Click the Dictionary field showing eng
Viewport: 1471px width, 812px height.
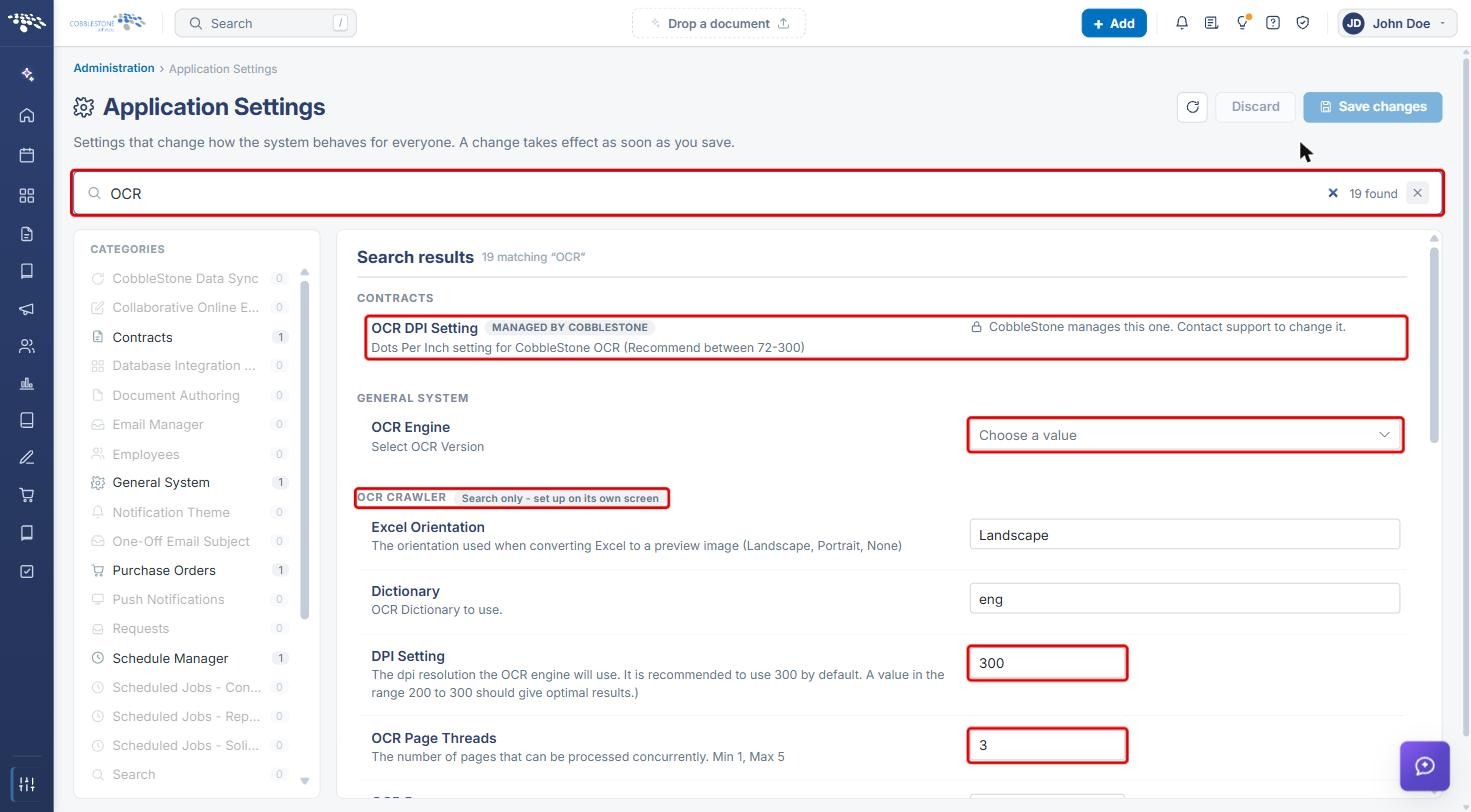1185,598
